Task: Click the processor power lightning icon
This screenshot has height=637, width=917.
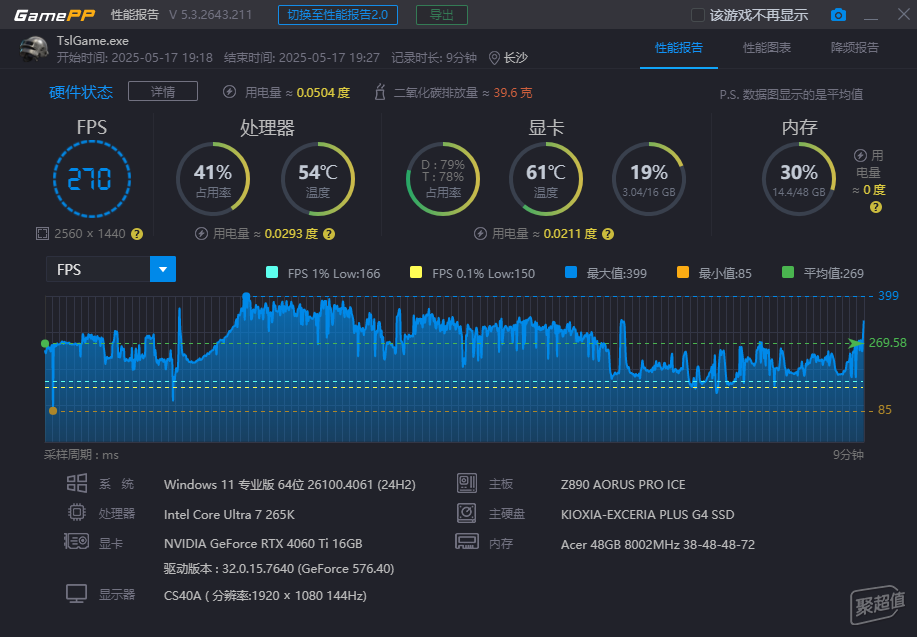Action: 201,234
